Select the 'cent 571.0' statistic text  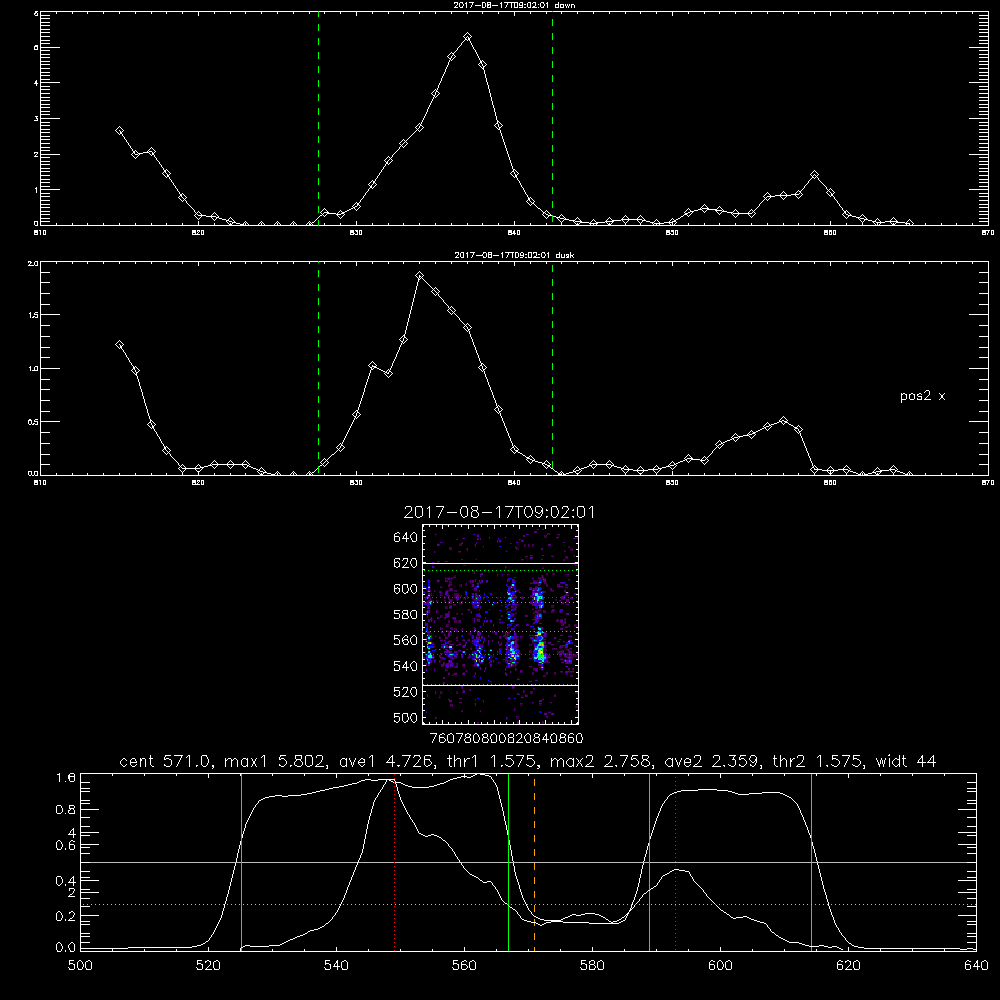pyautogui.click(x=167, y=761)
